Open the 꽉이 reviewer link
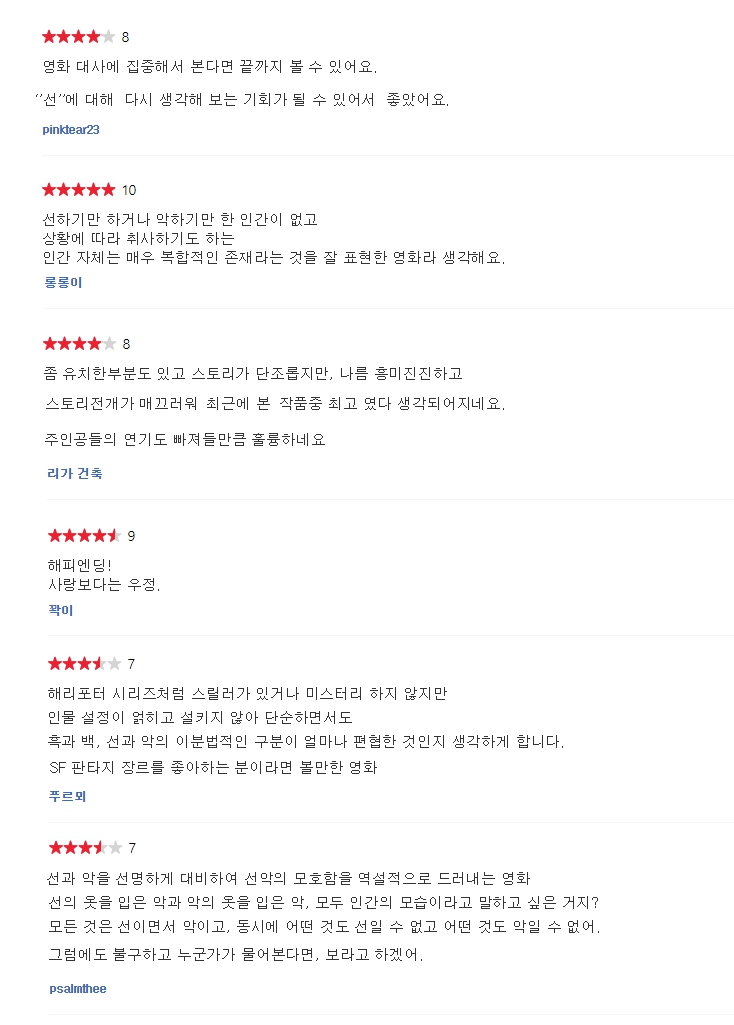 [61, 610]
